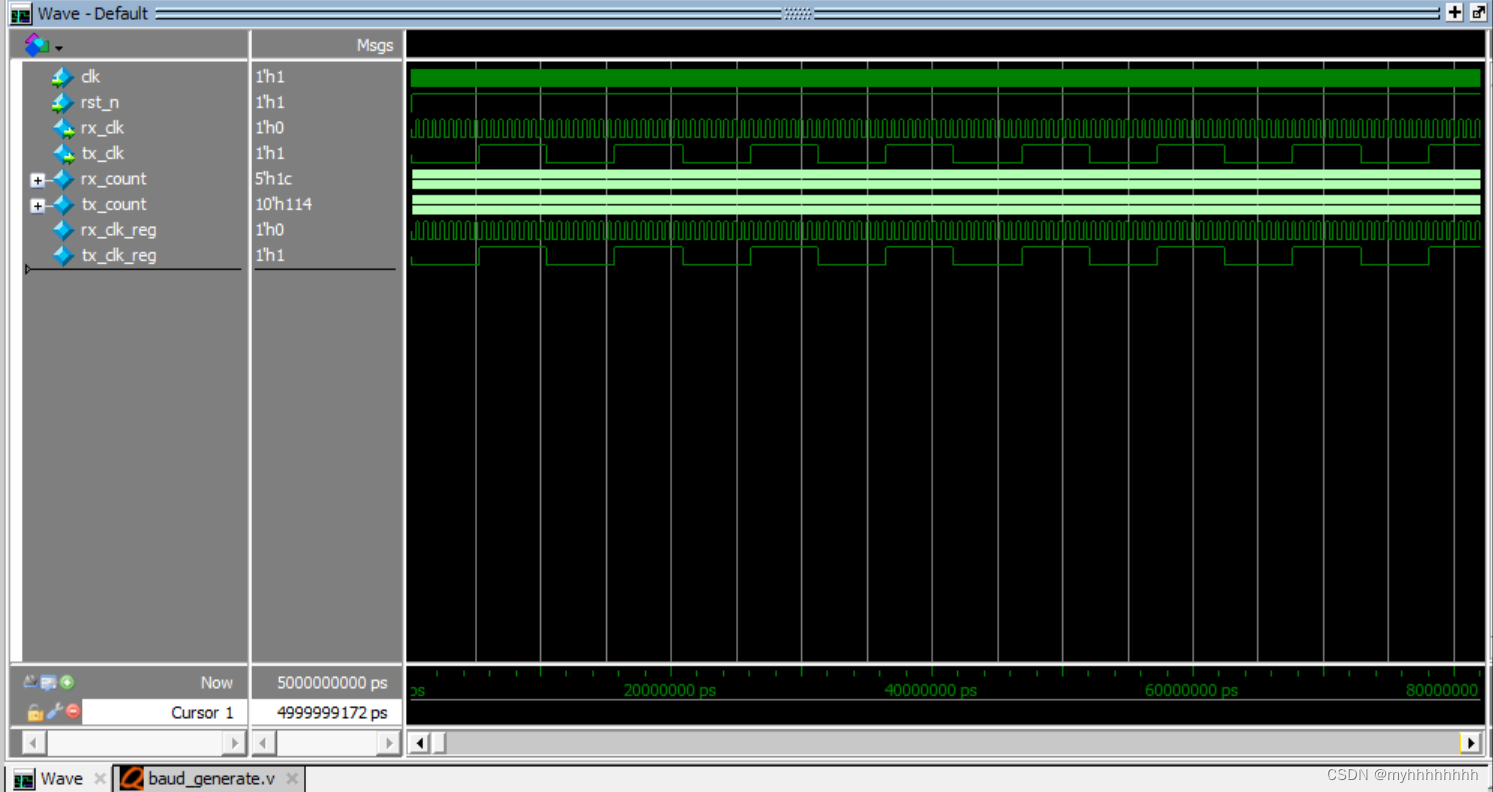Click the rx_count value 5'h1c
Screen dimensions: 1493x792
coord(273,179)
